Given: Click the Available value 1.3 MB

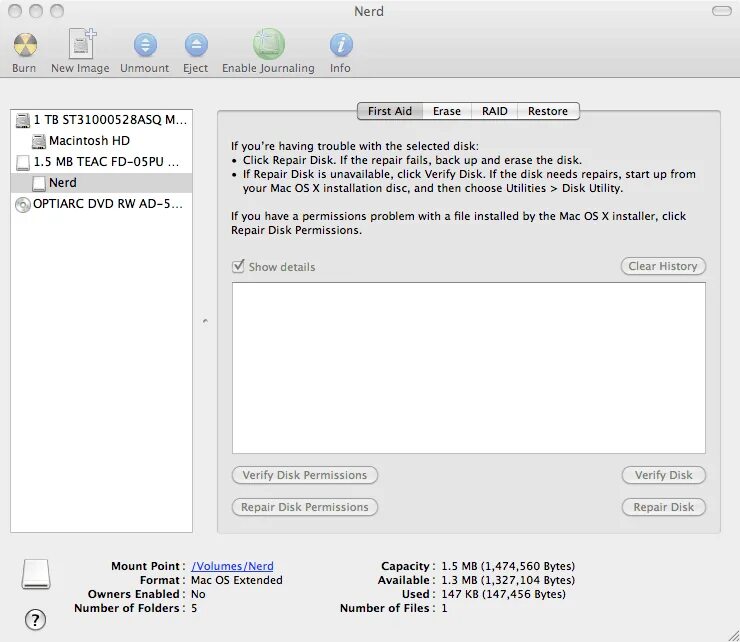Looking at the screenshot, I should pos(508,580).
